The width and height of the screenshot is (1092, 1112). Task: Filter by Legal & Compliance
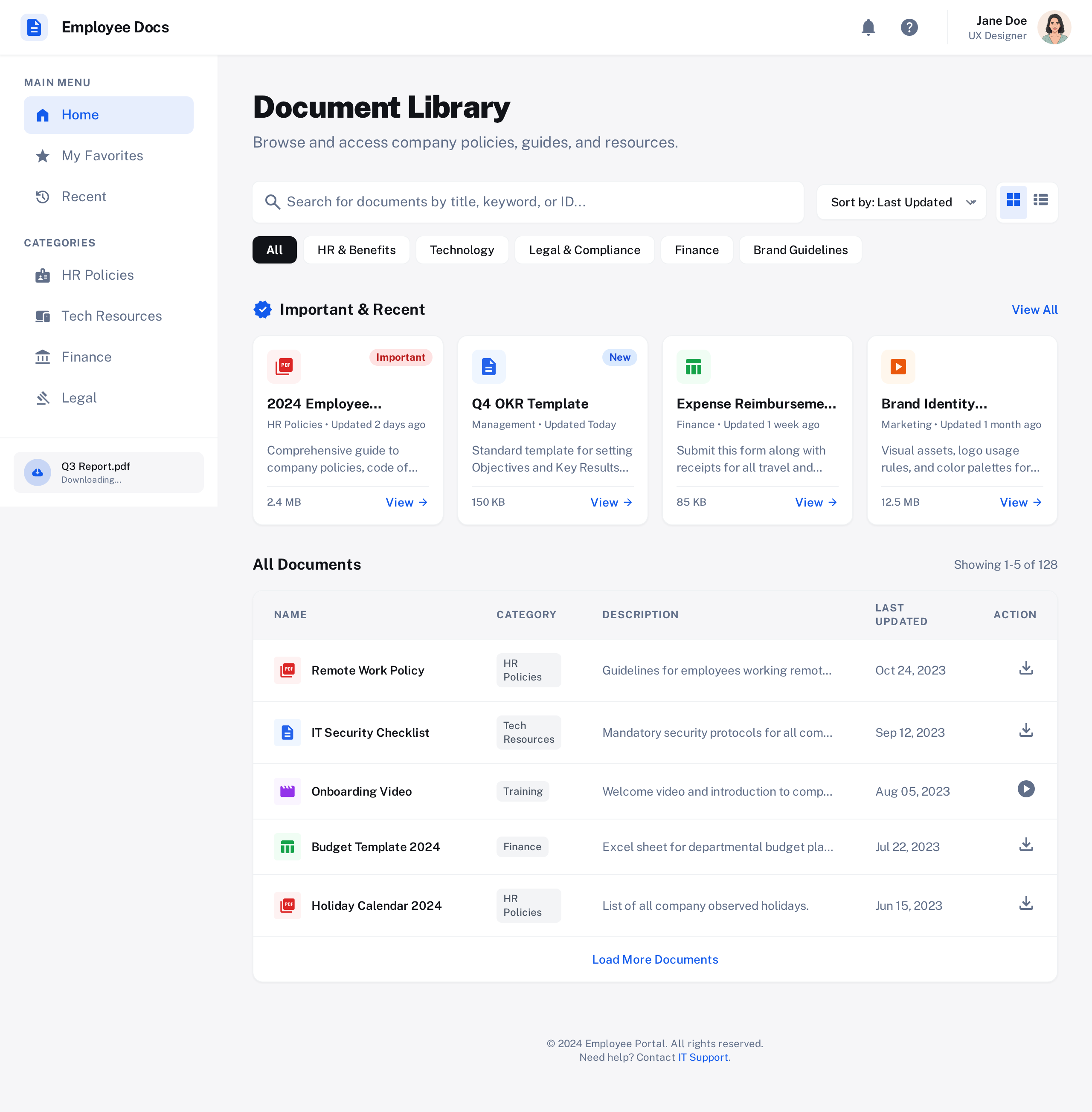pyautogui.click(x=584, y=250)
